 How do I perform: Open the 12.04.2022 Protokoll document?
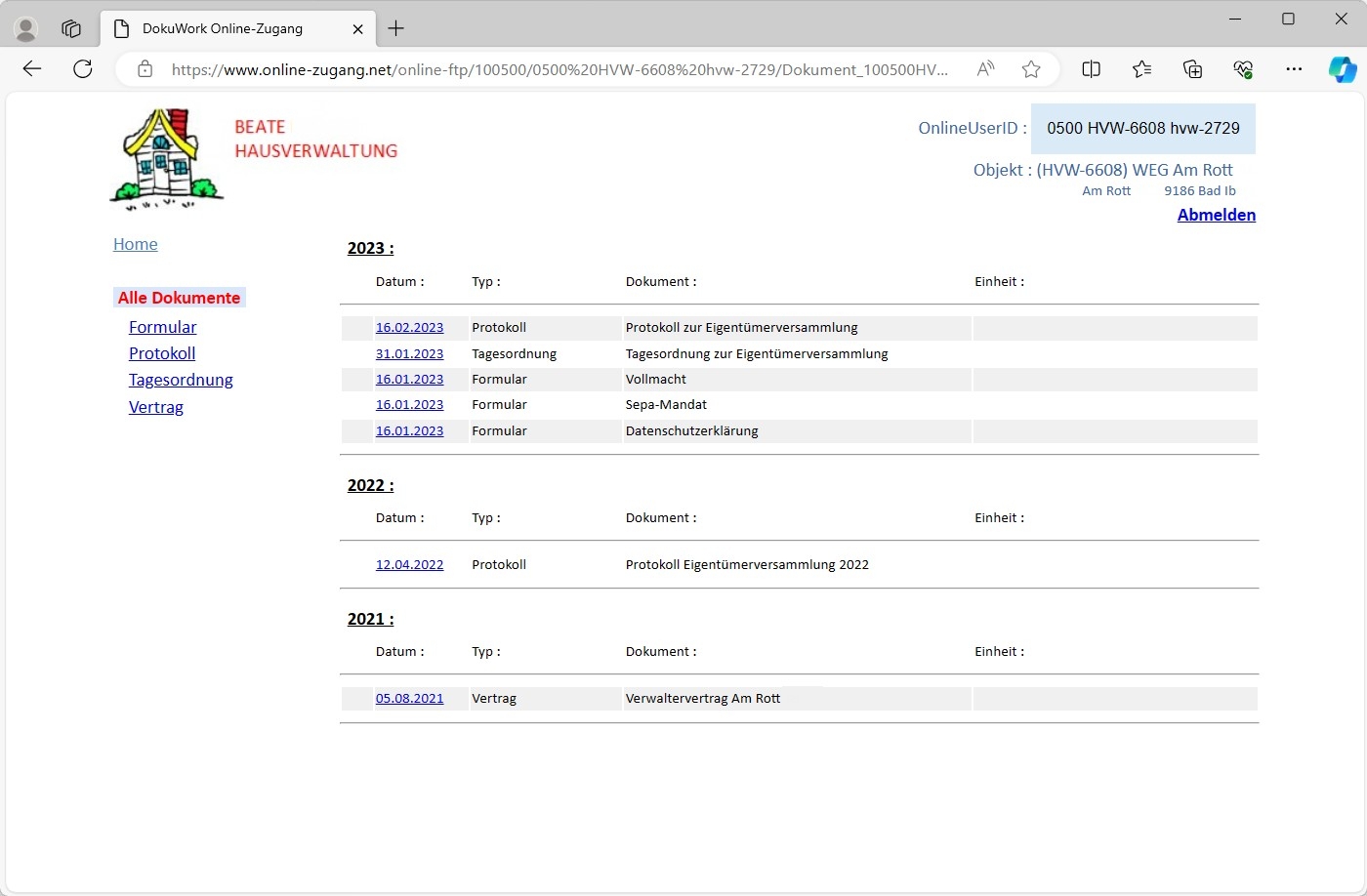409,564
